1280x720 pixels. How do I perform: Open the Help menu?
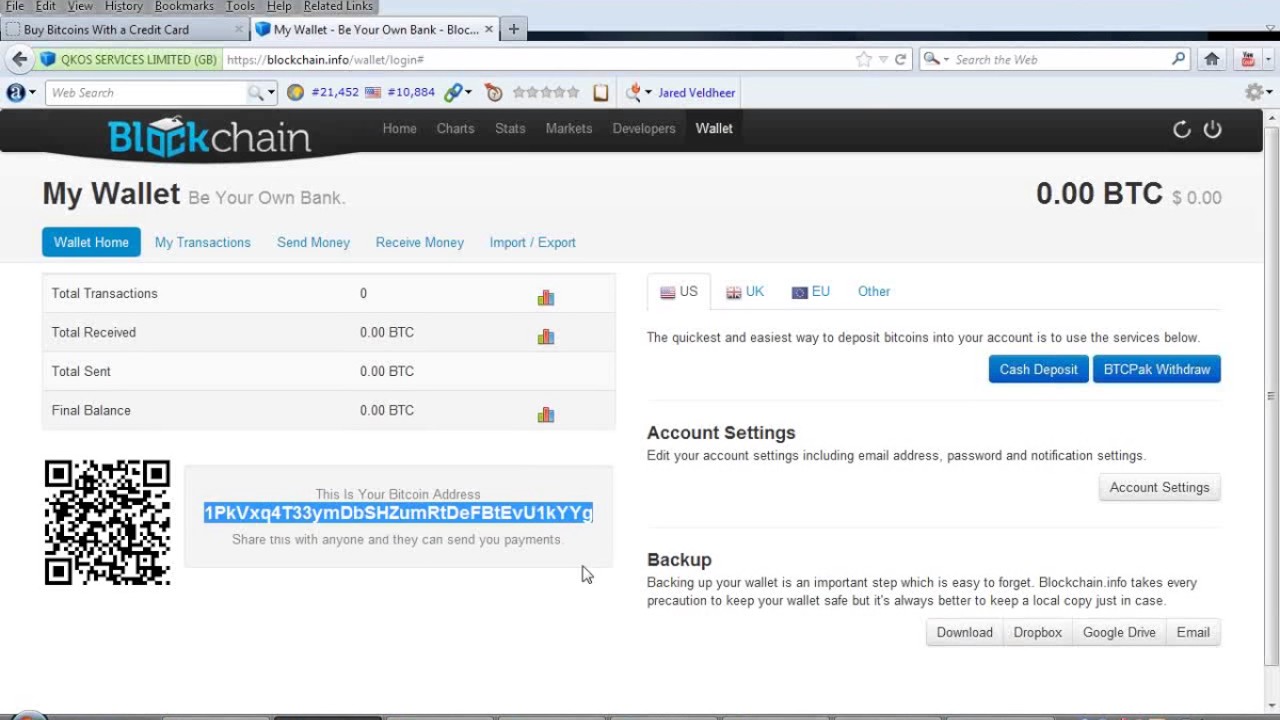point(279,6)
